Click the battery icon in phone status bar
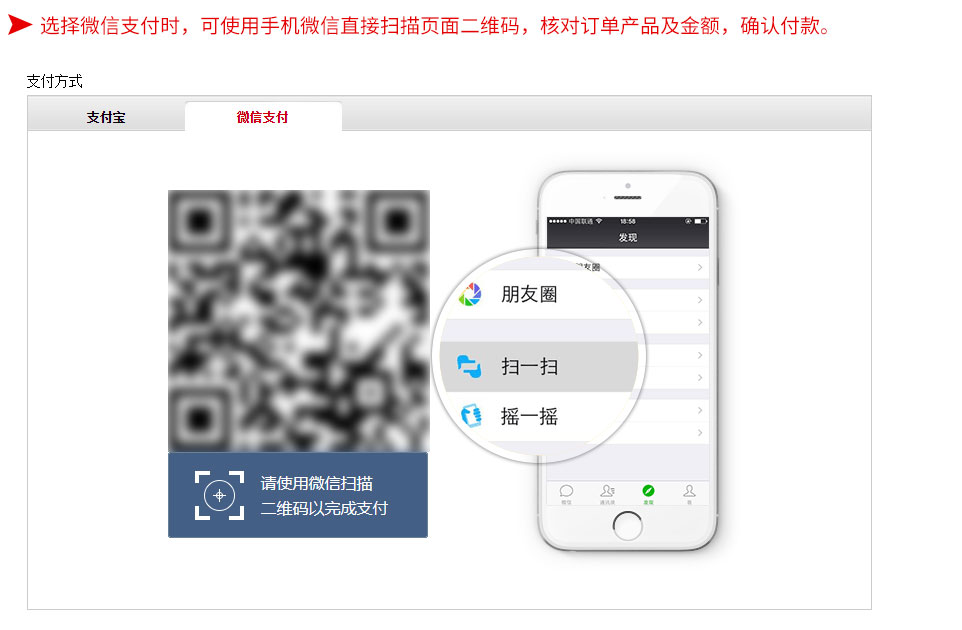Image resolution: width=962 pixels, height=630 pixels. [701, 221]
